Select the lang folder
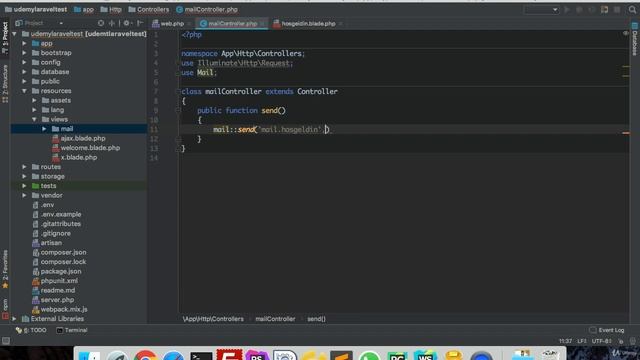 [x=53, y=110]
